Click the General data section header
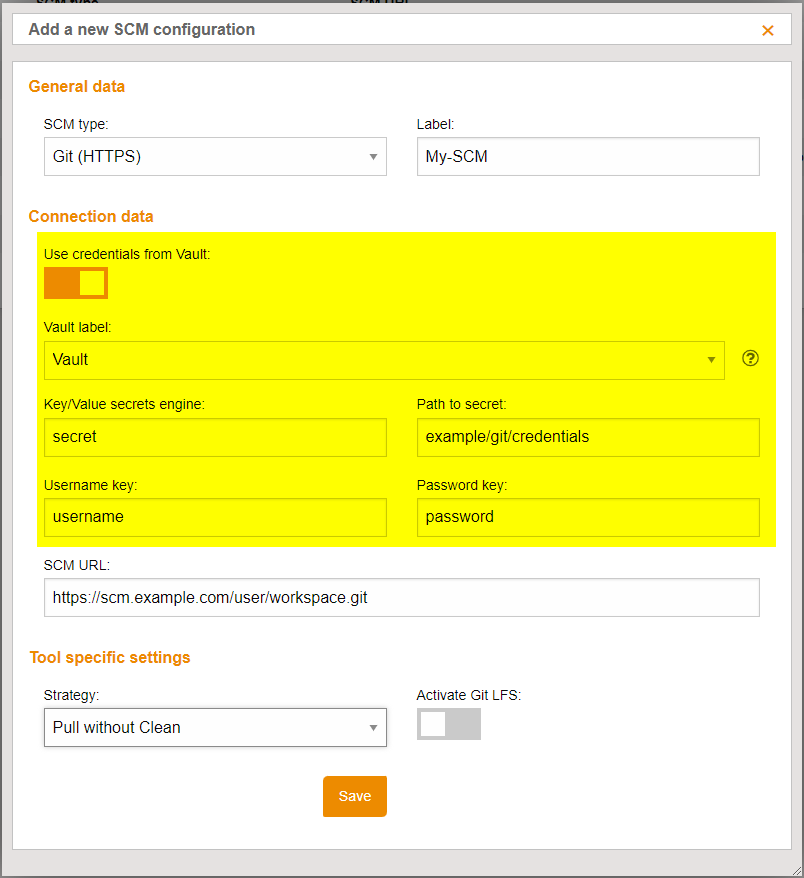The width and height of the screenshot is (804, 878). (x=76, y=87)
